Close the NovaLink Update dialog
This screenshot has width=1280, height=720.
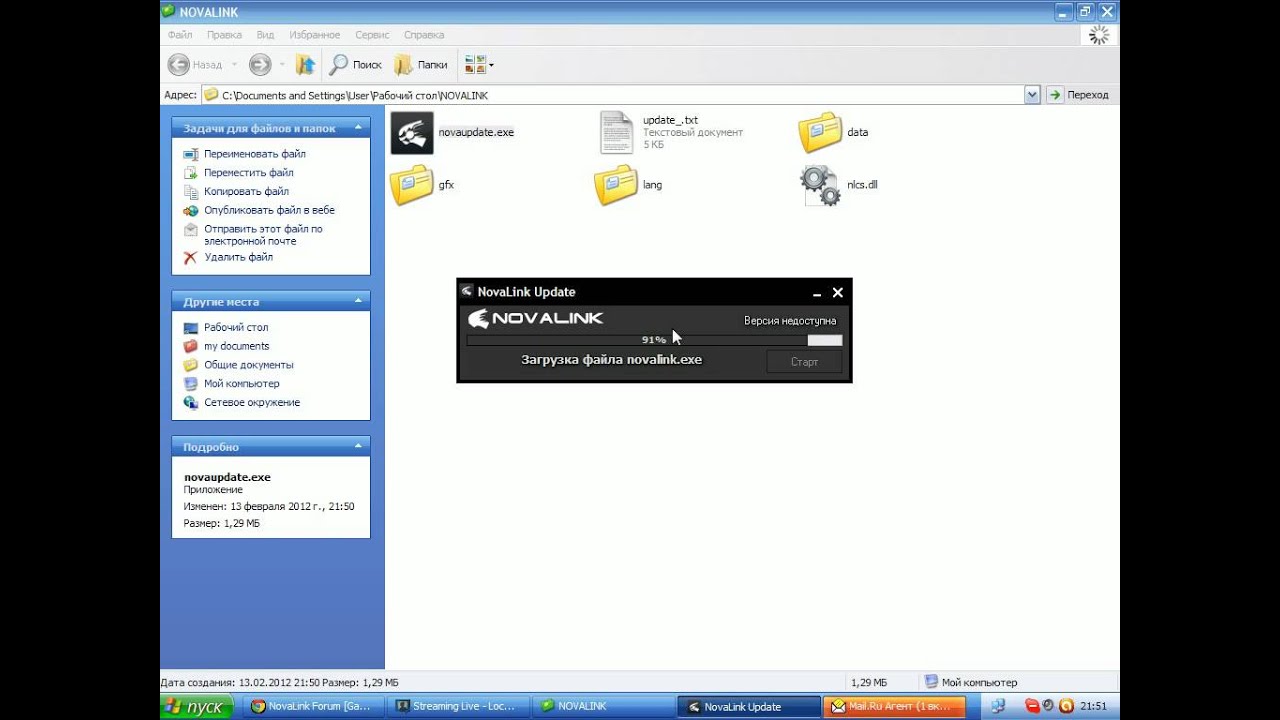click(838, 293)
